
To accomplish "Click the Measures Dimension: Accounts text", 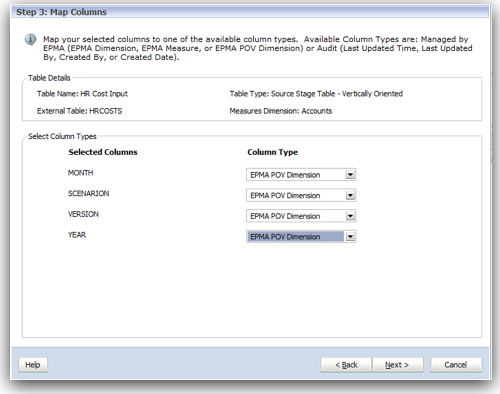I will [281, 111].
